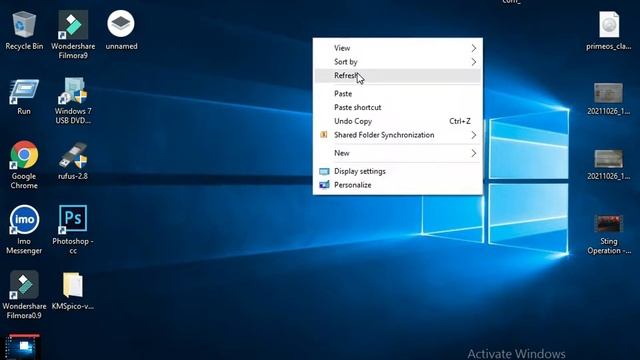The width and height of the screenshot is (640, 360).
Task: Expand the arrow beside New
Action: point(473,153)
